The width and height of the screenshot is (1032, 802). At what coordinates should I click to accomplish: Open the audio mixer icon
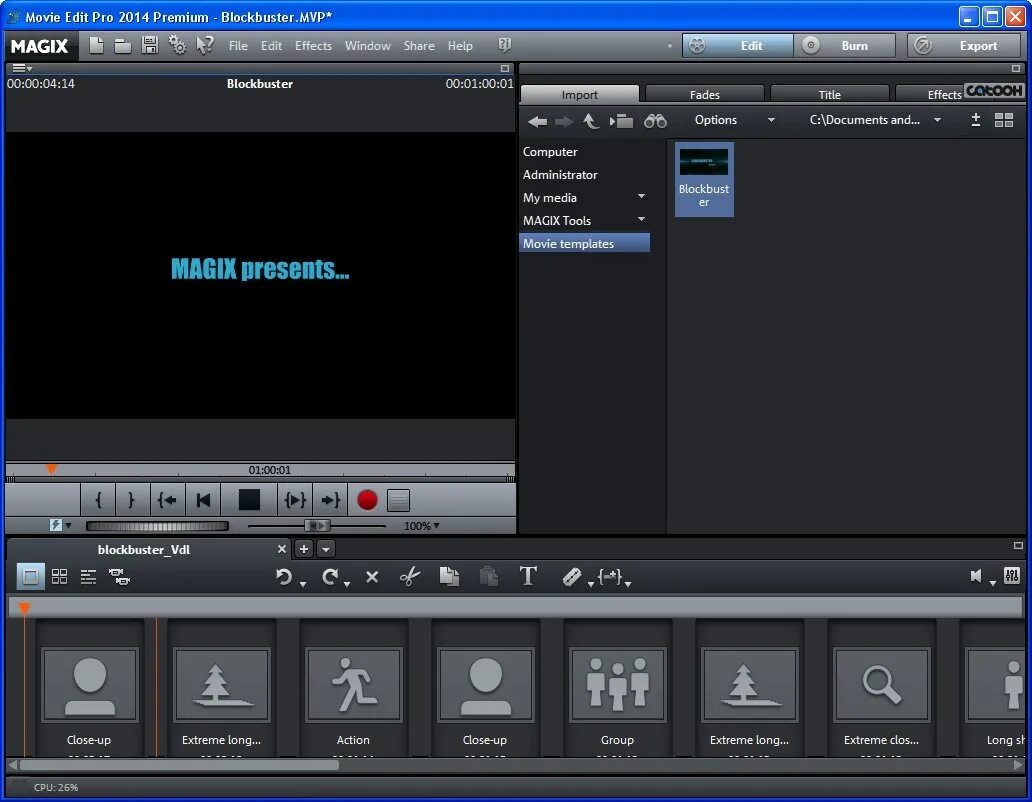pyautogui.click(x=1012, y=576)
